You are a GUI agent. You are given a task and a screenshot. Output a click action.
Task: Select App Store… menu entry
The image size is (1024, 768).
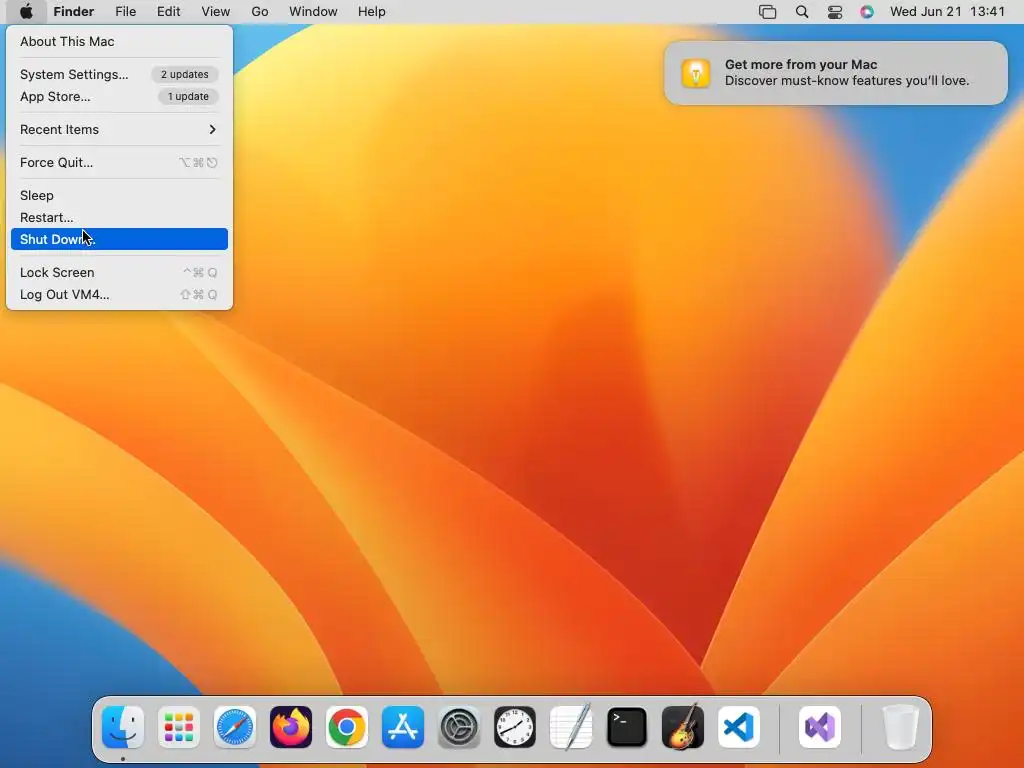(x=119, y=97)
